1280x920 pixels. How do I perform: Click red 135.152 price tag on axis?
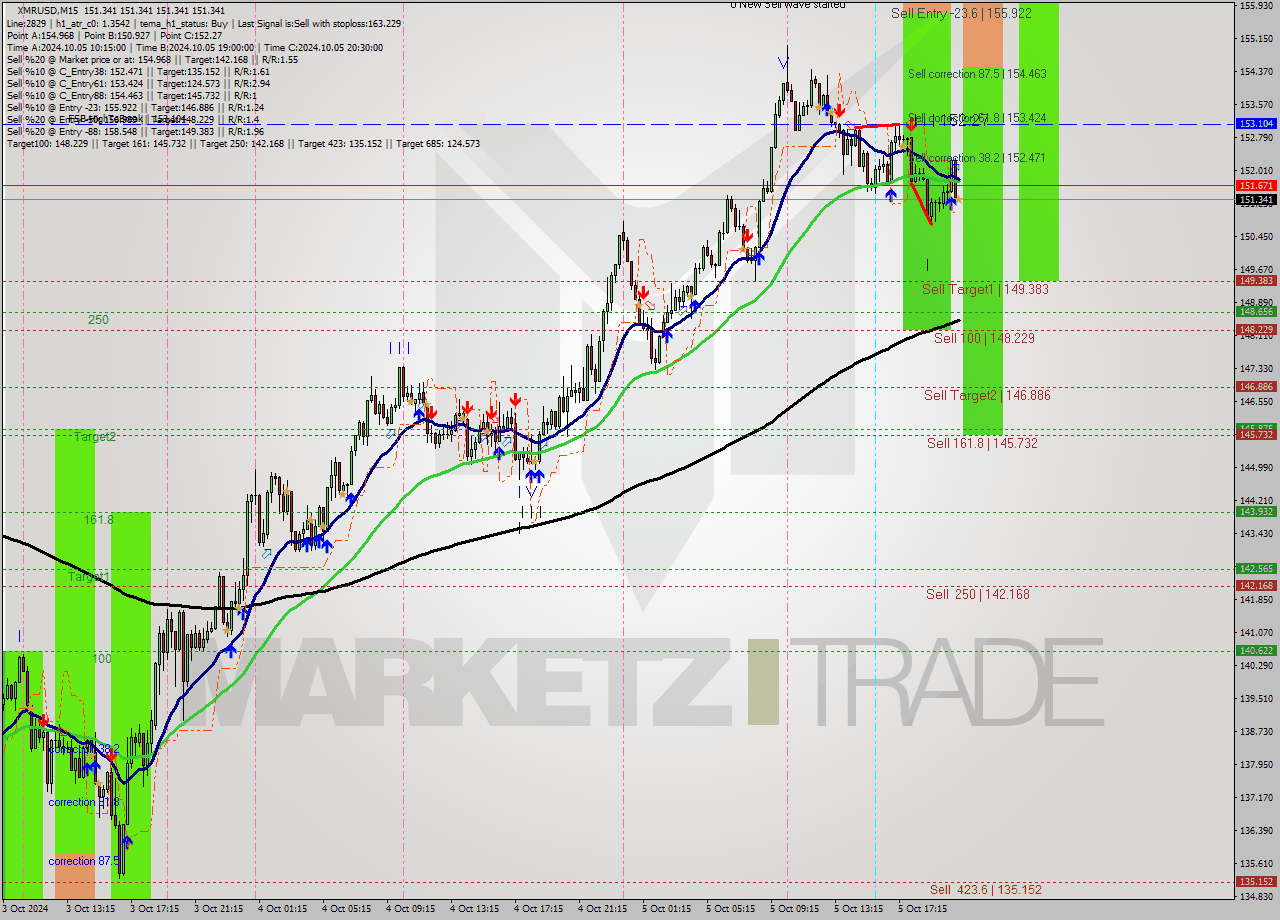pos(1256,882)
